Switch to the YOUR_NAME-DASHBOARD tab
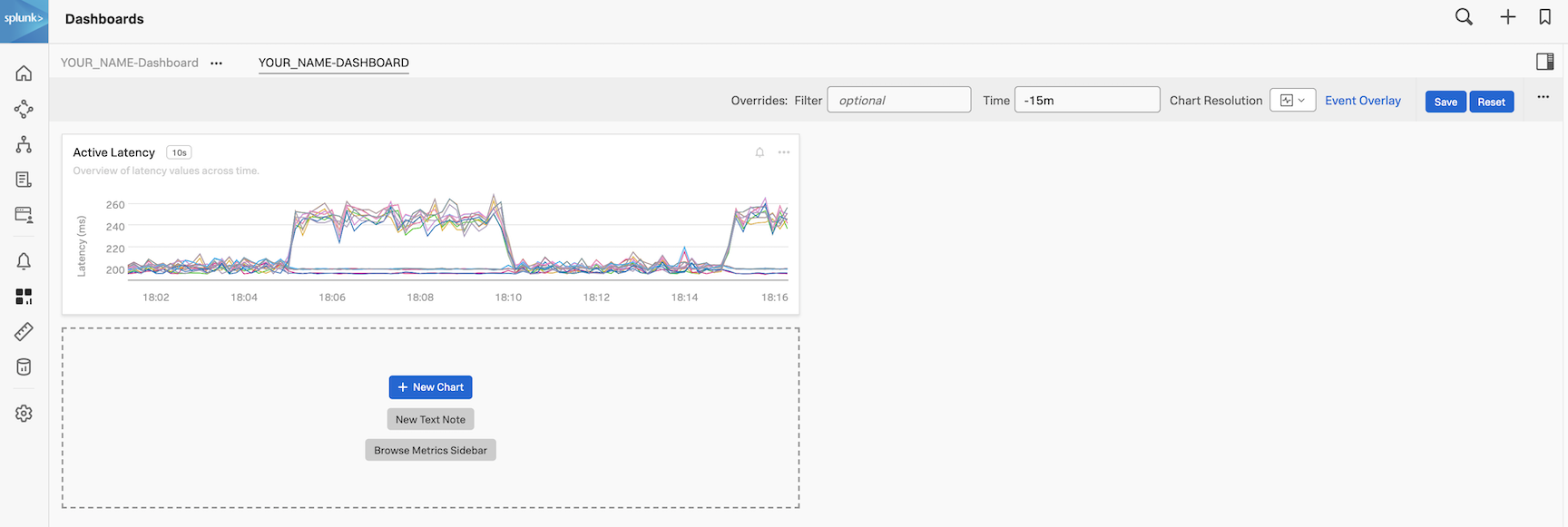This screenshot has height=527, width=1568. point(333,63)
